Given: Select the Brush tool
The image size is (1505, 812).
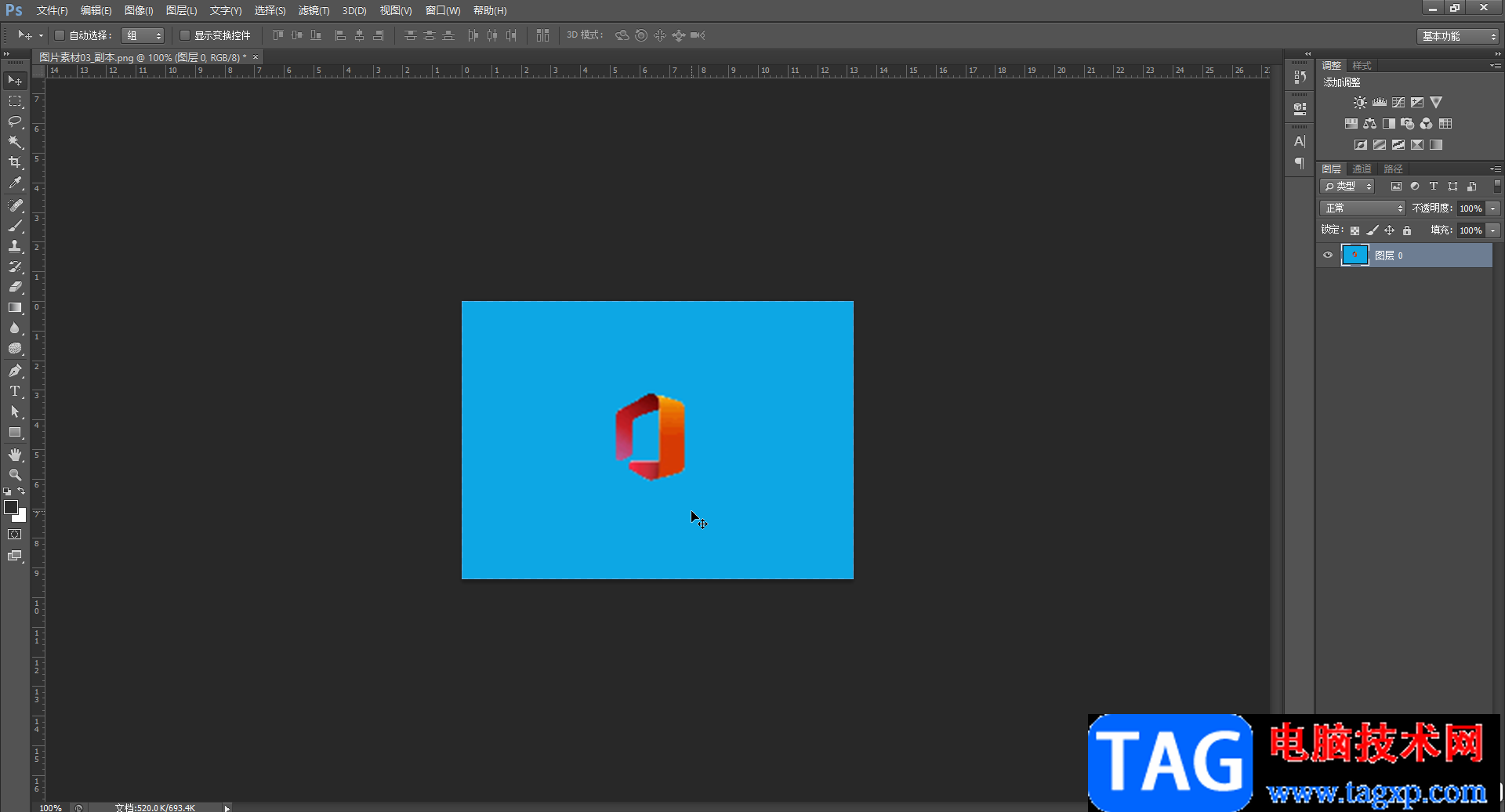Looking at the screenshot, I should tap(15, 226).
